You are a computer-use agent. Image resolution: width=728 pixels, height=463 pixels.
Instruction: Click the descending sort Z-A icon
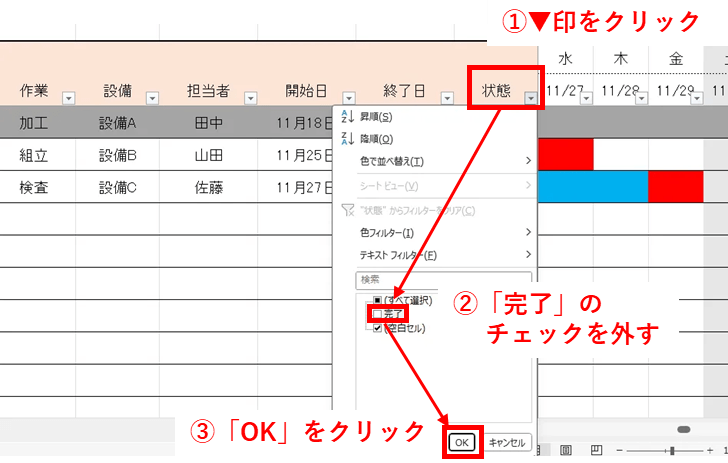point(348,138)
